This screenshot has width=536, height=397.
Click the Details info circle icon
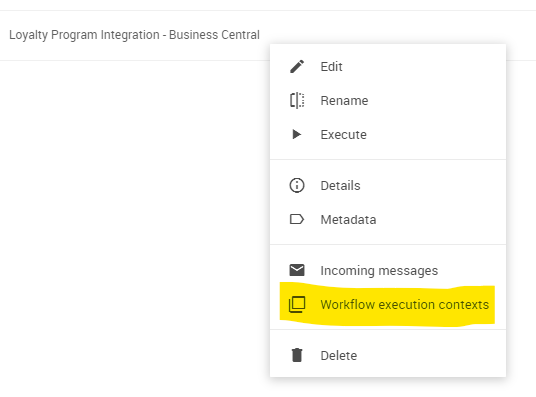click(x=297, y=185)
